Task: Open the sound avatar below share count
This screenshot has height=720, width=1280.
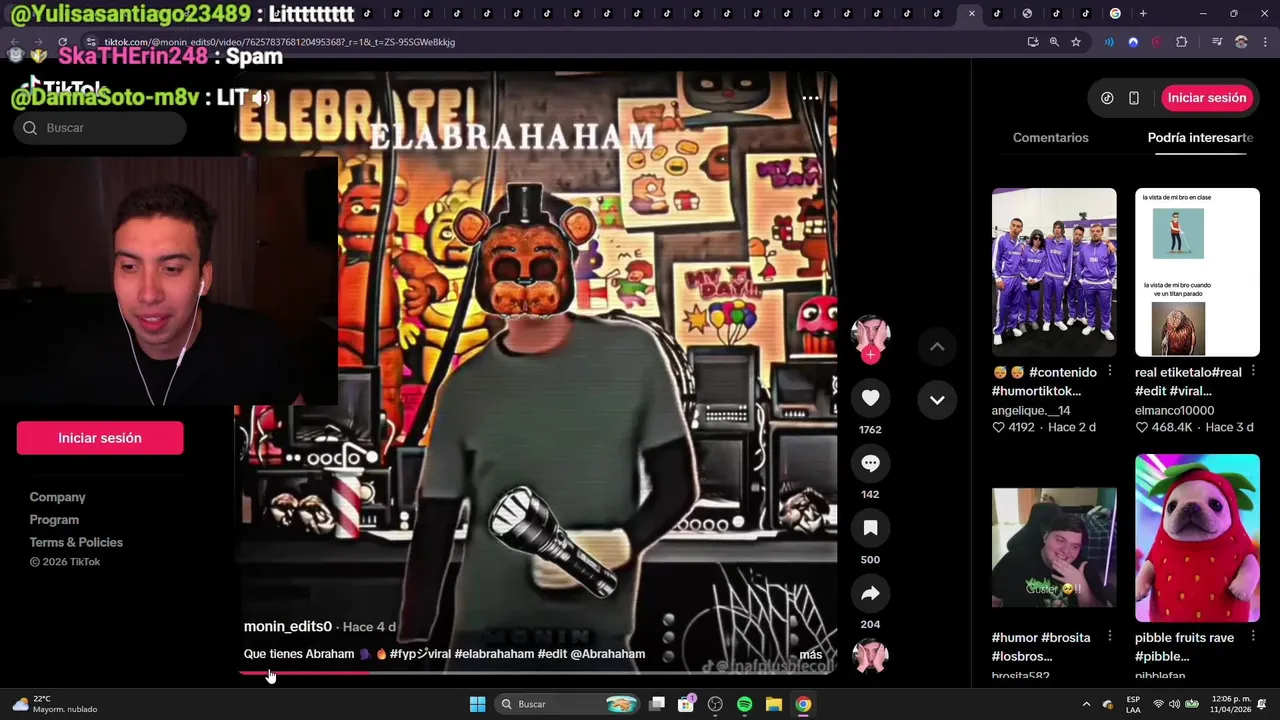Action: point(870,656)
